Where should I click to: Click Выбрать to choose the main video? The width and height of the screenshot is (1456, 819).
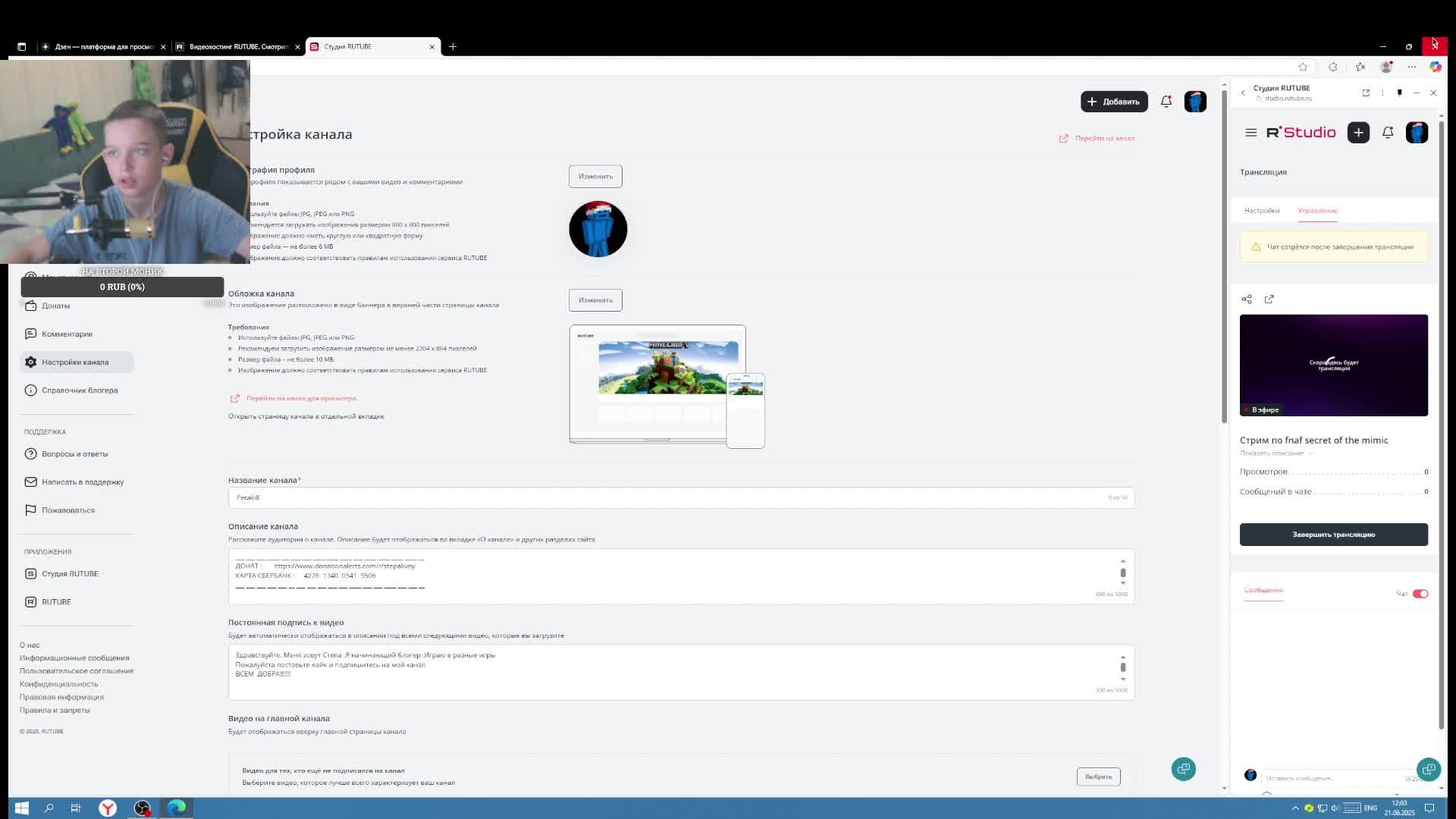[1098, 777]
